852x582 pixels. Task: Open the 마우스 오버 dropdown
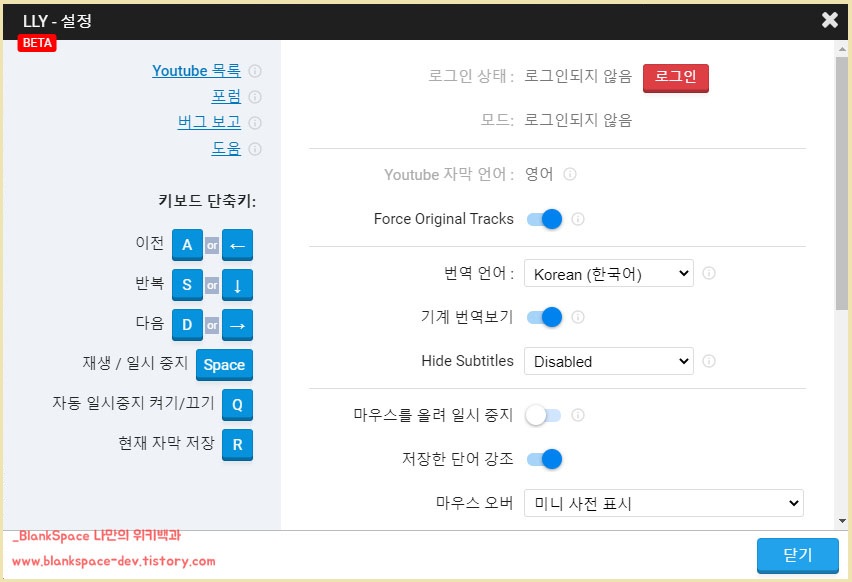click(x=663, y=503)
